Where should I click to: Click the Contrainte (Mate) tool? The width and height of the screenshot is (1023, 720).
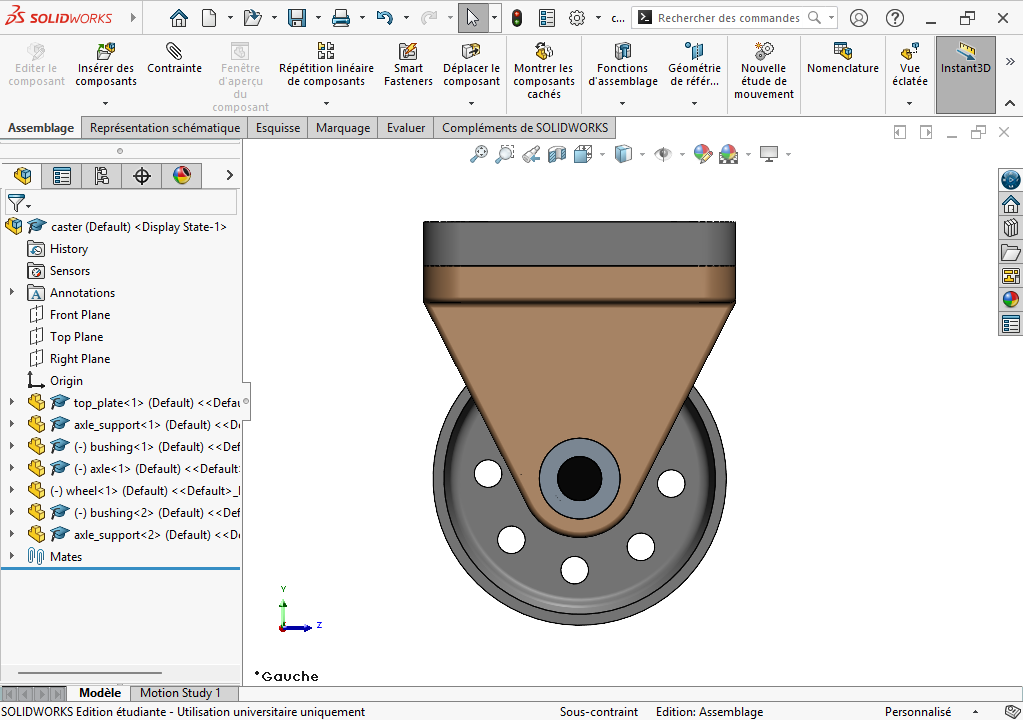(x=174, y=60)
